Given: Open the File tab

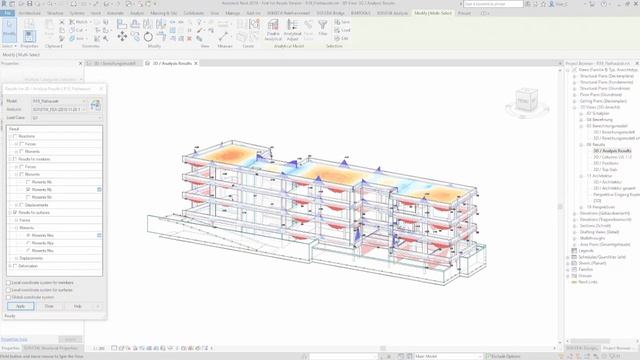Looking at the screenshot, I should click(7, 13).
